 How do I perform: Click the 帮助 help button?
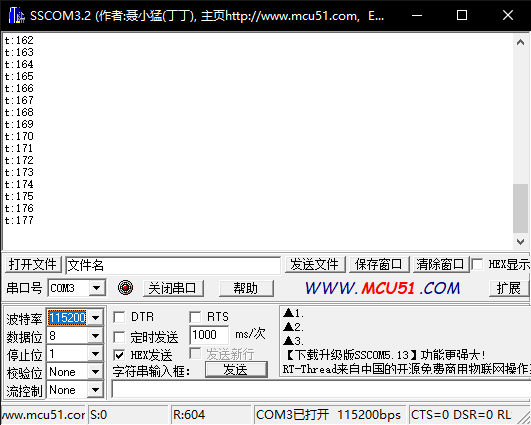pos(246,288)
